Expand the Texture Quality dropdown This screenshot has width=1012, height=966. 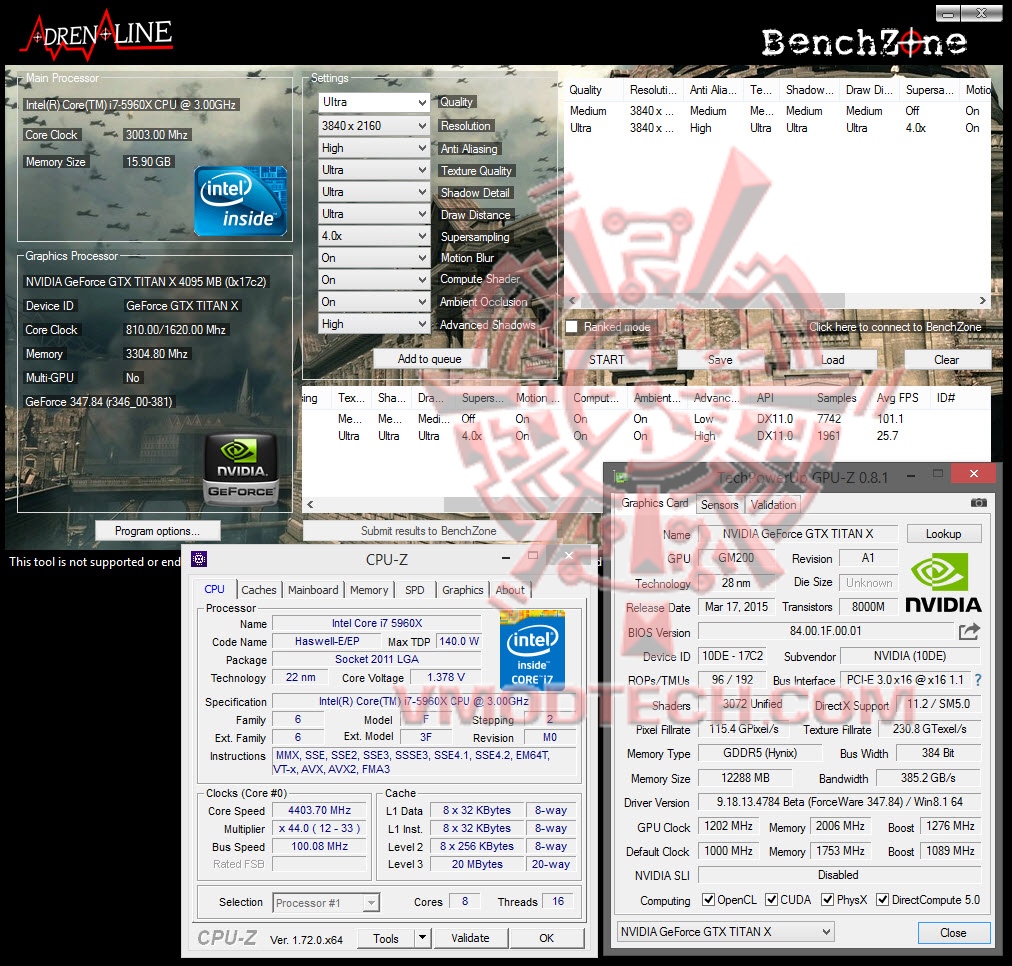click(x=374, y=170)
